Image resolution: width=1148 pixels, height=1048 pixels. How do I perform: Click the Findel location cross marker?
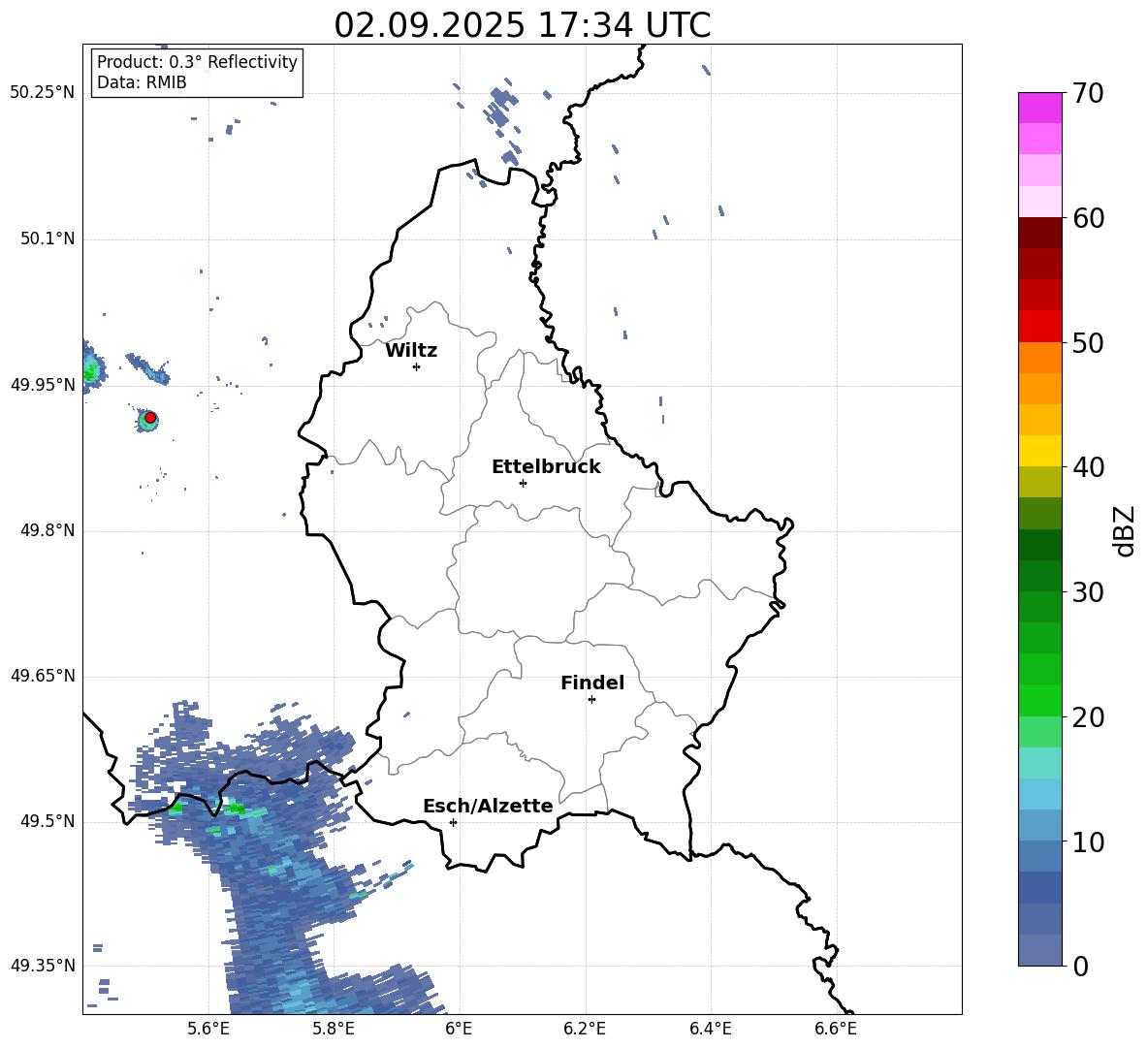[x=591, y=700]
